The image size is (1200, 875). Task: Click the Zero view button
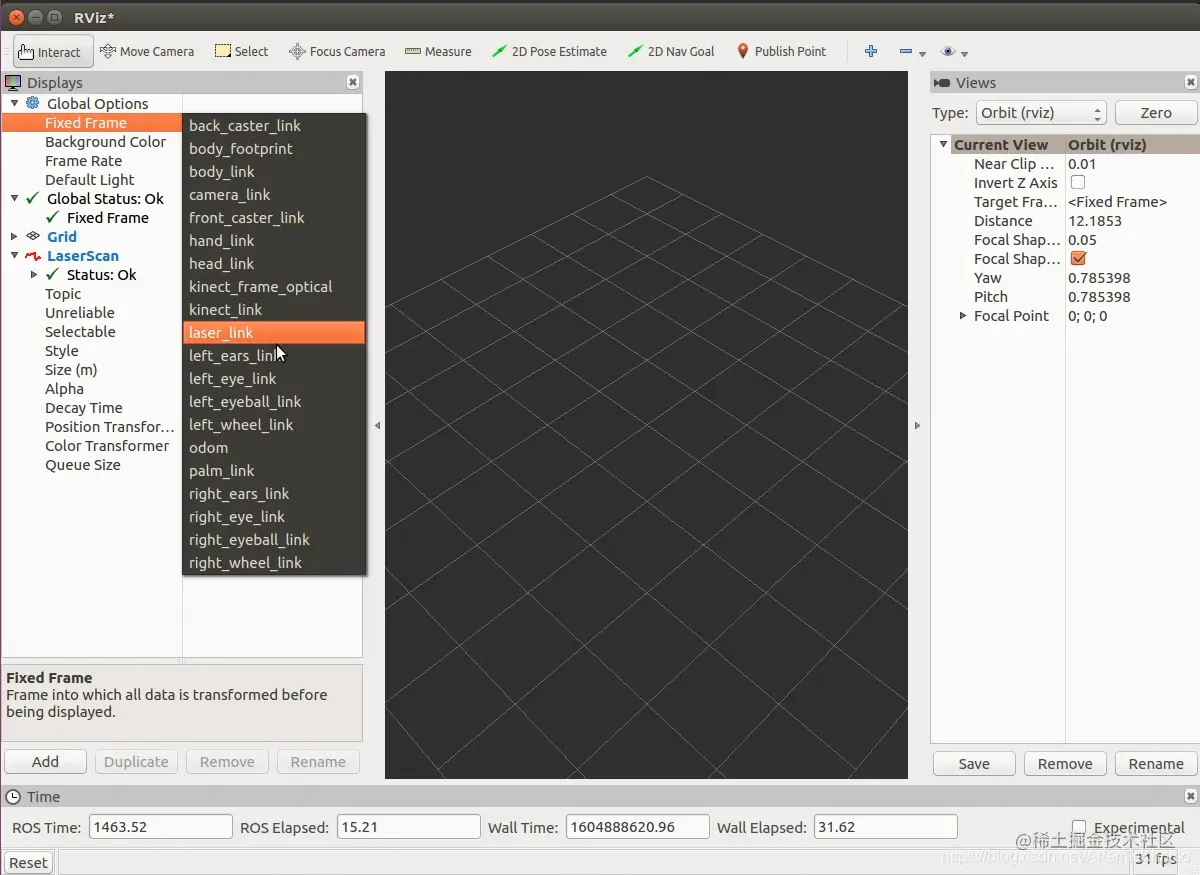[1156, 113]
